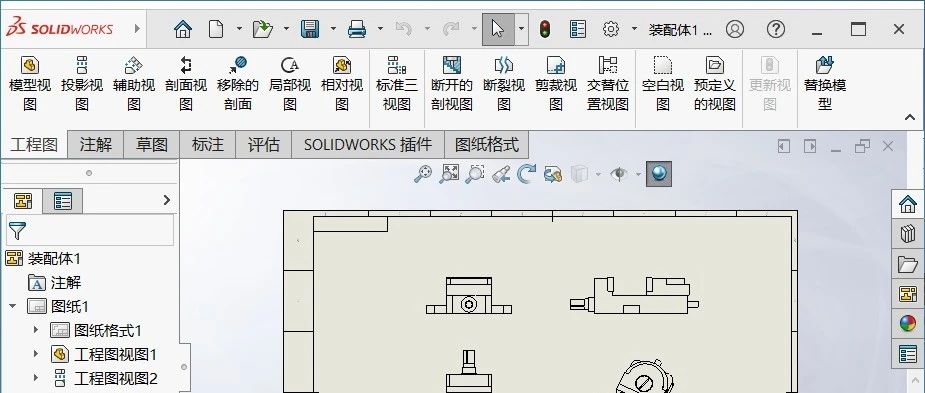This screenshot has width=925, height=393.
Task: Open a file with the Open icon
Action: pyautogui.click(x=263, y=29)
